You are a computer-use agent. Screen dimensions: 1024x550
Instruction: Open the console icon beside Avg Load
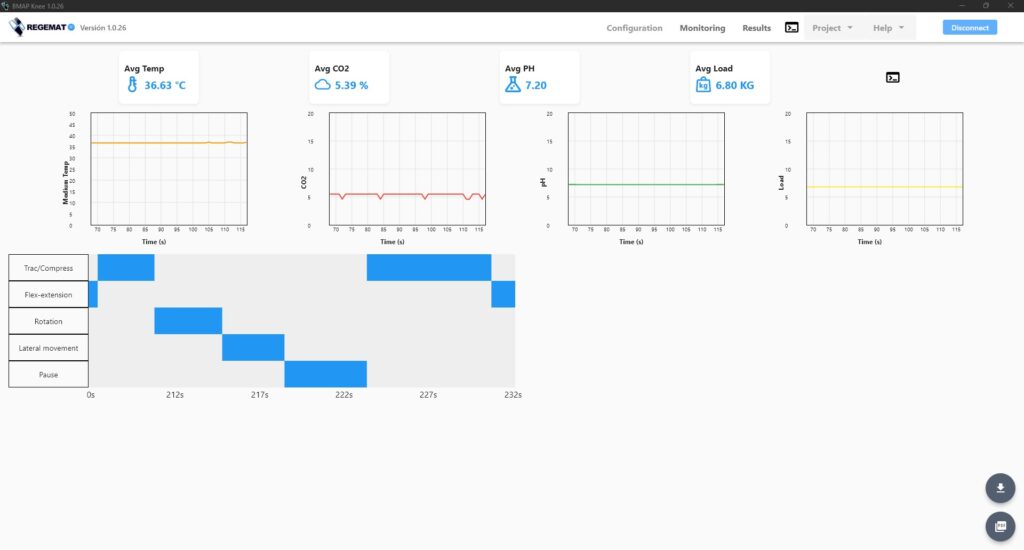click(x=892, y=77)
